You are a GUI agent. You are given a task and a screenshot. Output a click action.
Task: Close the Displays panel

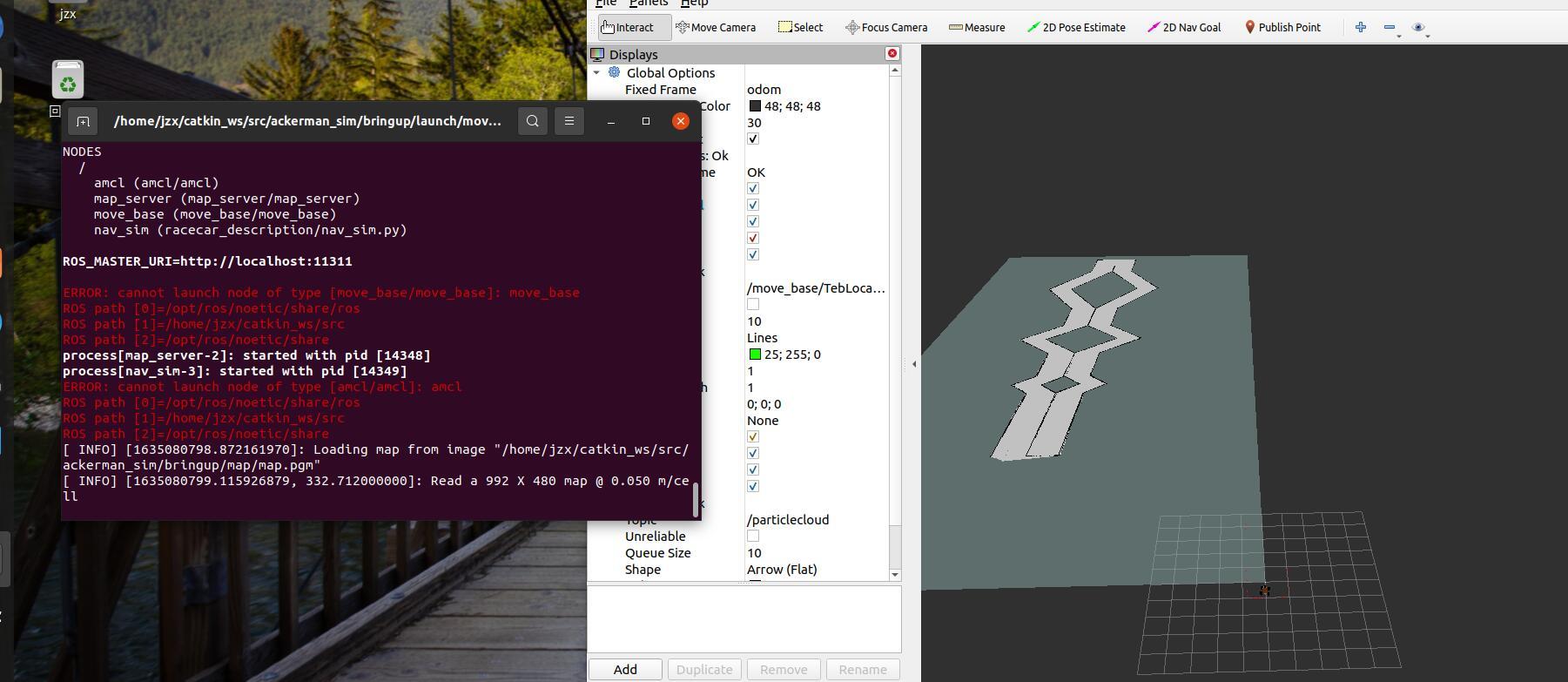[892, 54]
